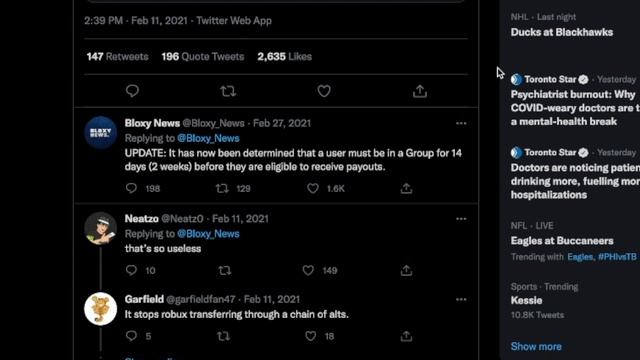
Task: Like the main tweet with the heart icon
Action: 324,91
